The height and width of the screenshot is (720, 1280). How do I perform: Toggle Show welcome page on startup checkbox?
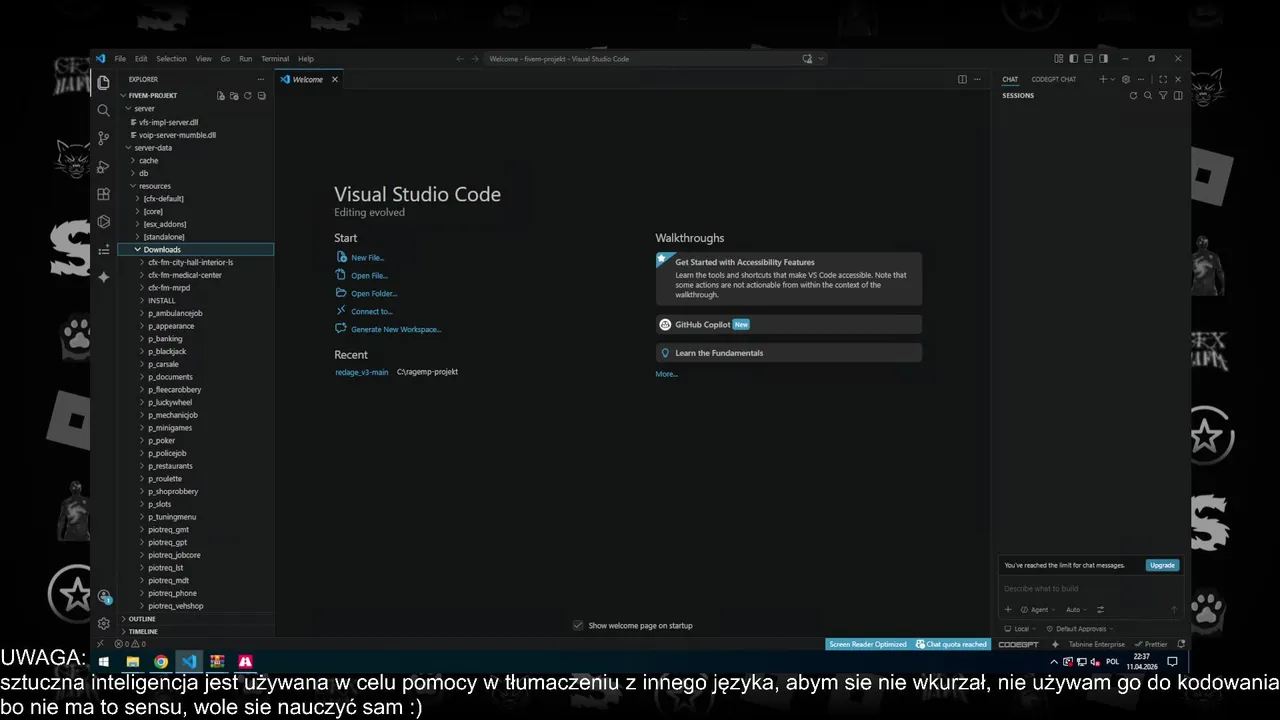coord(578,625)
